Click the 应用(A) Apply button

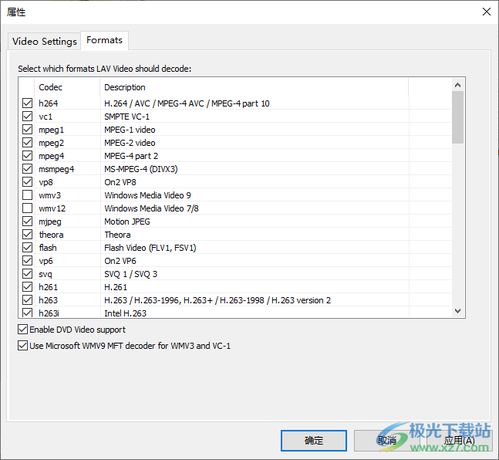[x=459, y=441]
